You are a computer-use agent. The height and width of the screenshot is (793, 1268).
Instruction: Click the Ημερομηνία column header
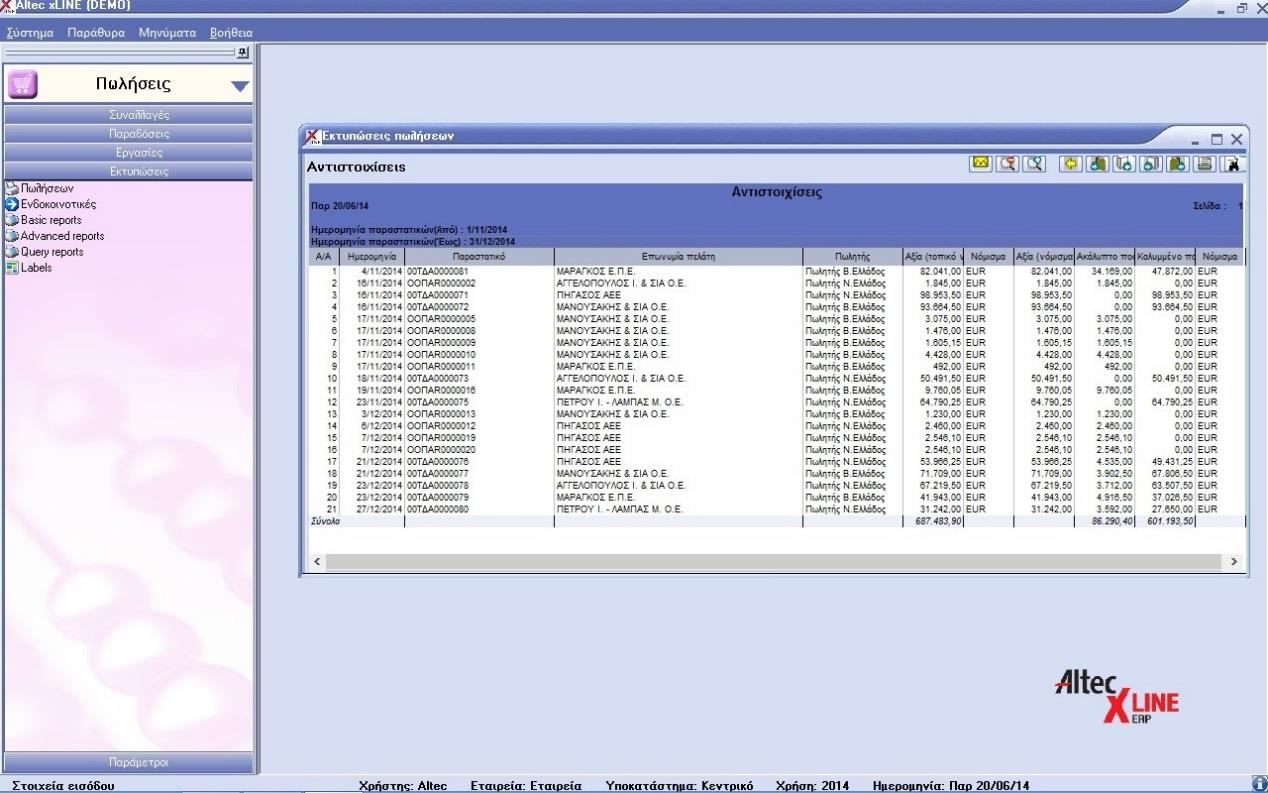372,257
